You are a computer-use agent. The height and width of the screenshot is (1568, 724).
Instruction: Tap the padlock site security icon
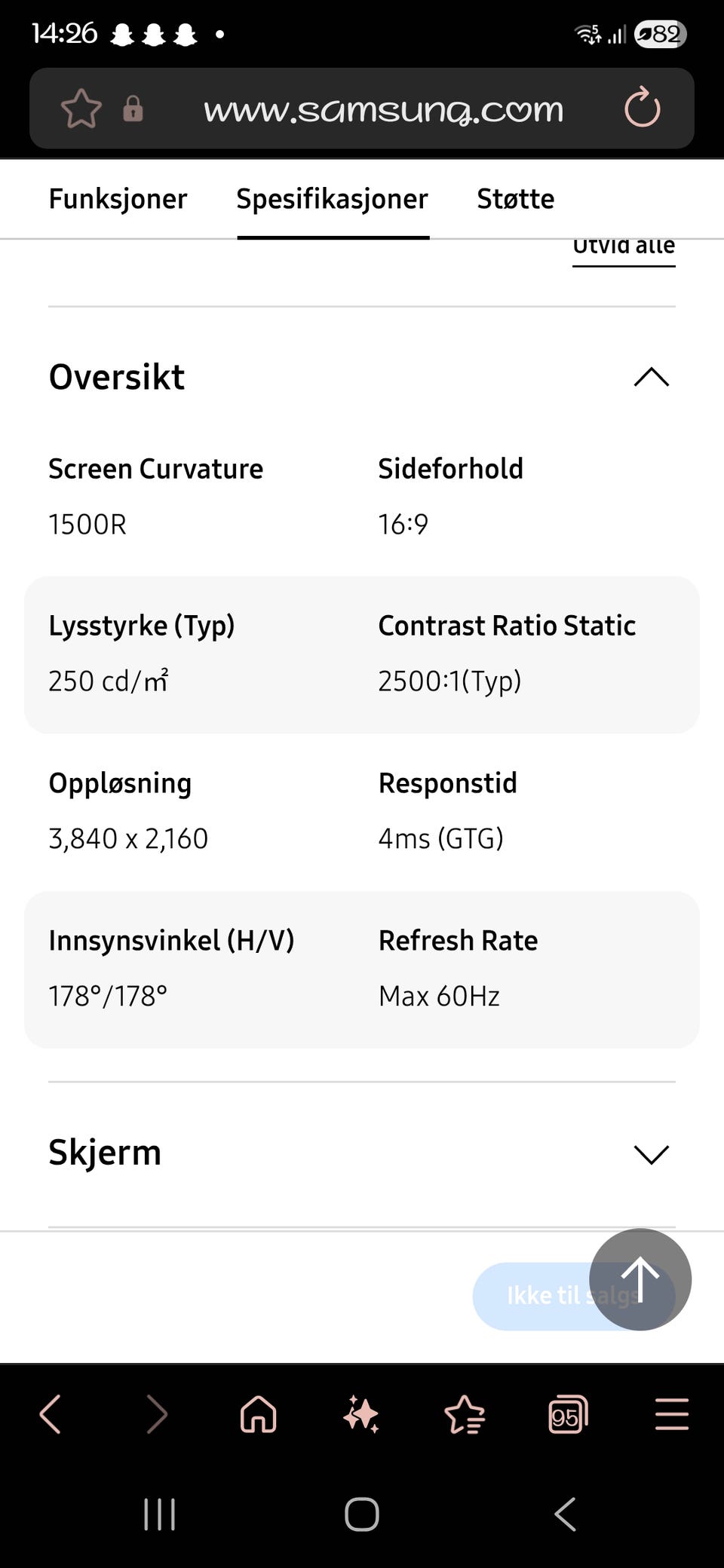[133, 109]
